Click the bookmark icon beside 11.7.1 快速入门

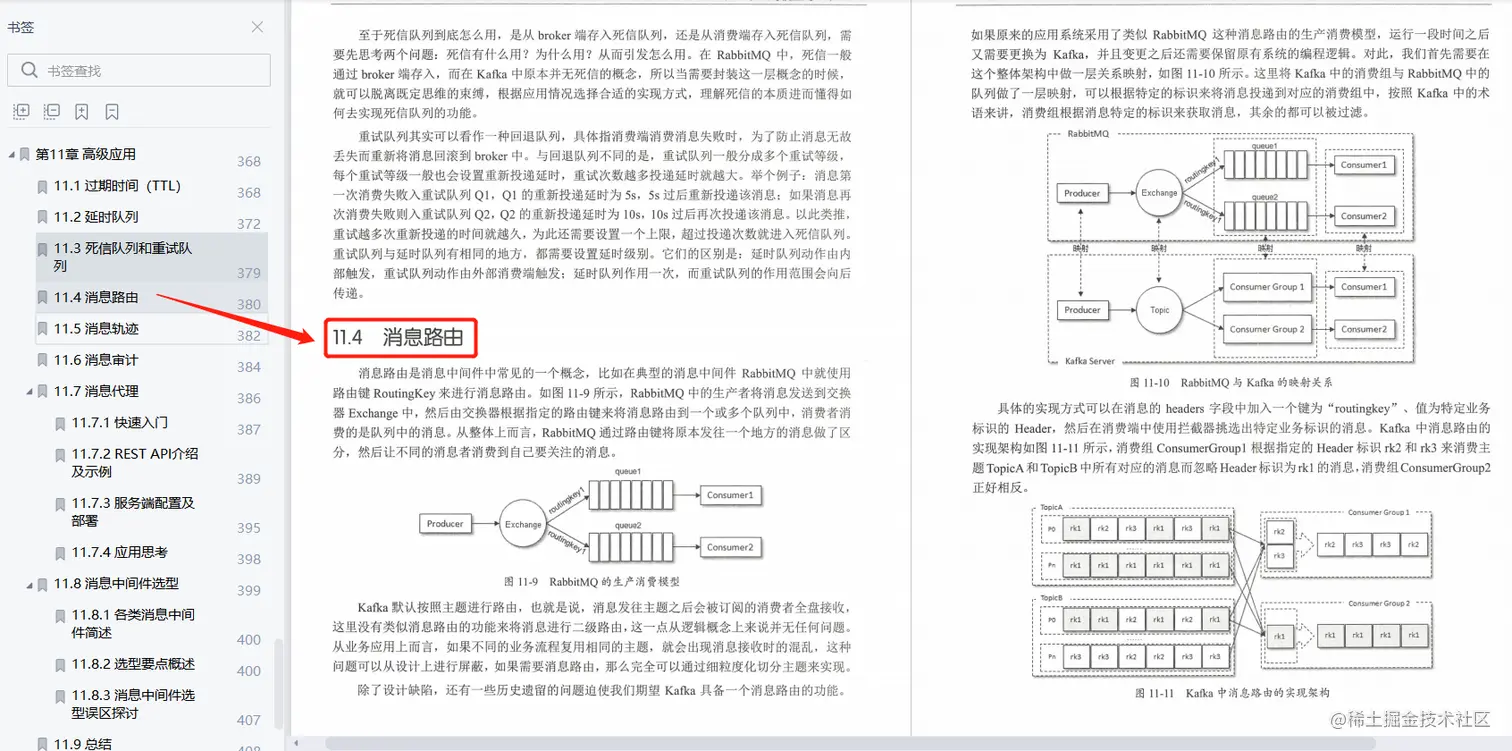[x=60, y=423]
